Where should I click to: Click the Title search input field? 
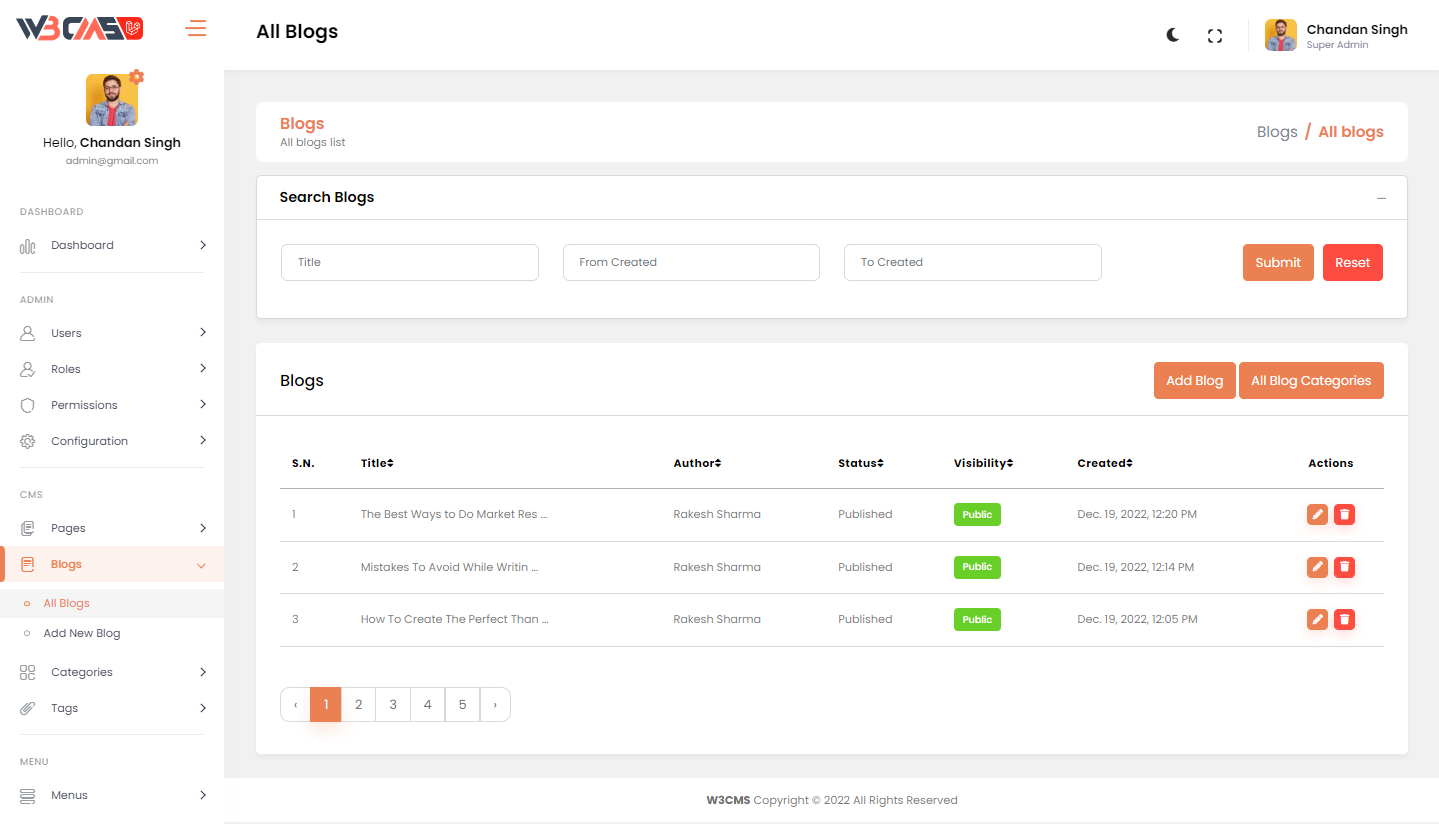coord(409,262)
